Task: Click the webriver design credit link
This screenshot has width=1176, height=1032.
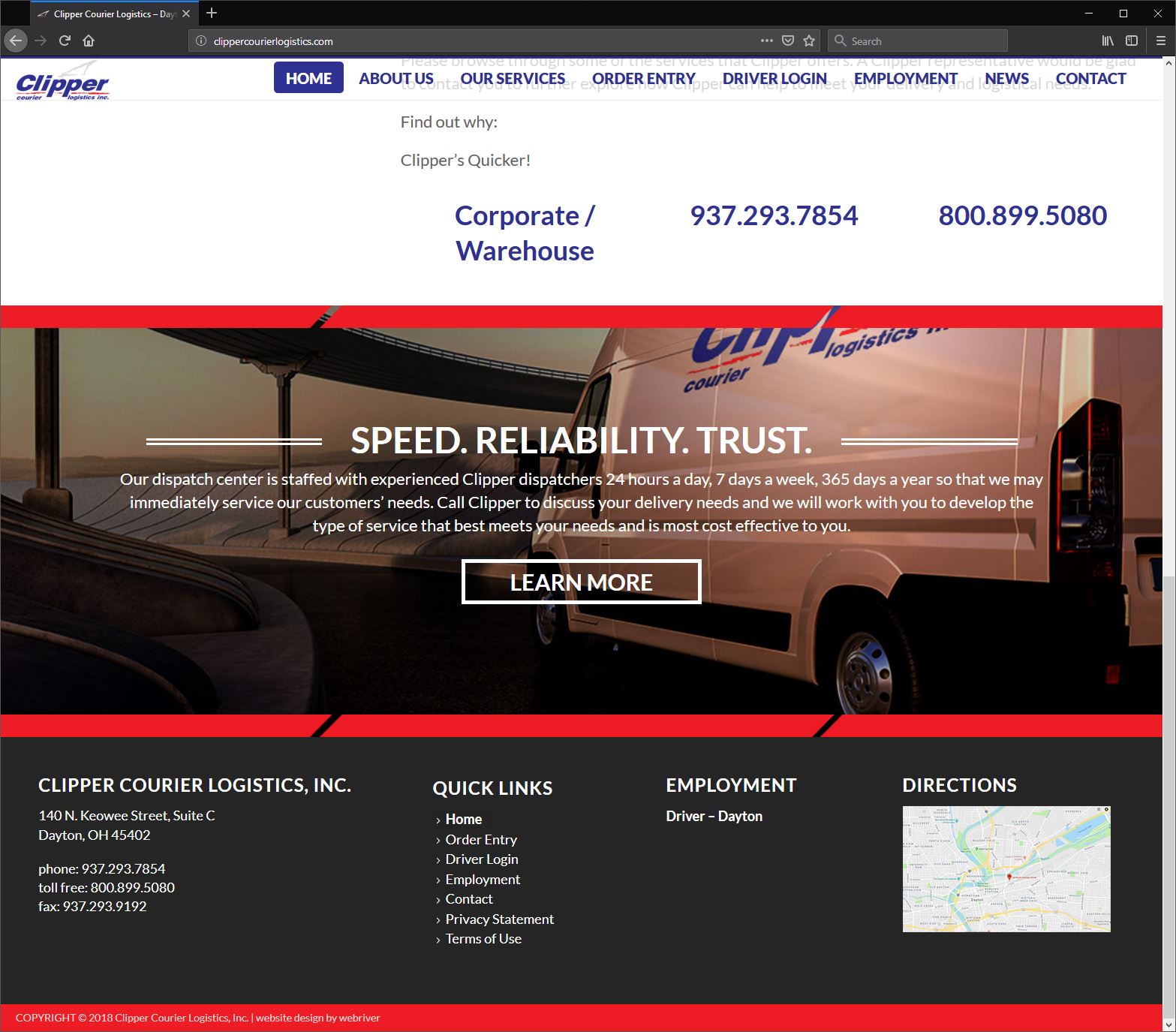Action: (x=359, y=1018)
